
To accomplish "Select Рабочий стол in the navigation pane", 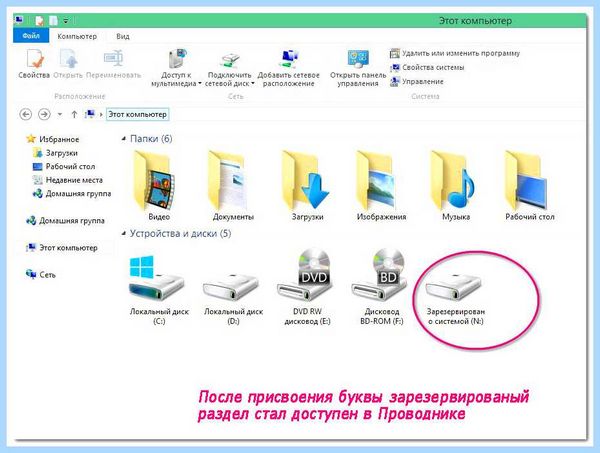I will click(64, 166).
